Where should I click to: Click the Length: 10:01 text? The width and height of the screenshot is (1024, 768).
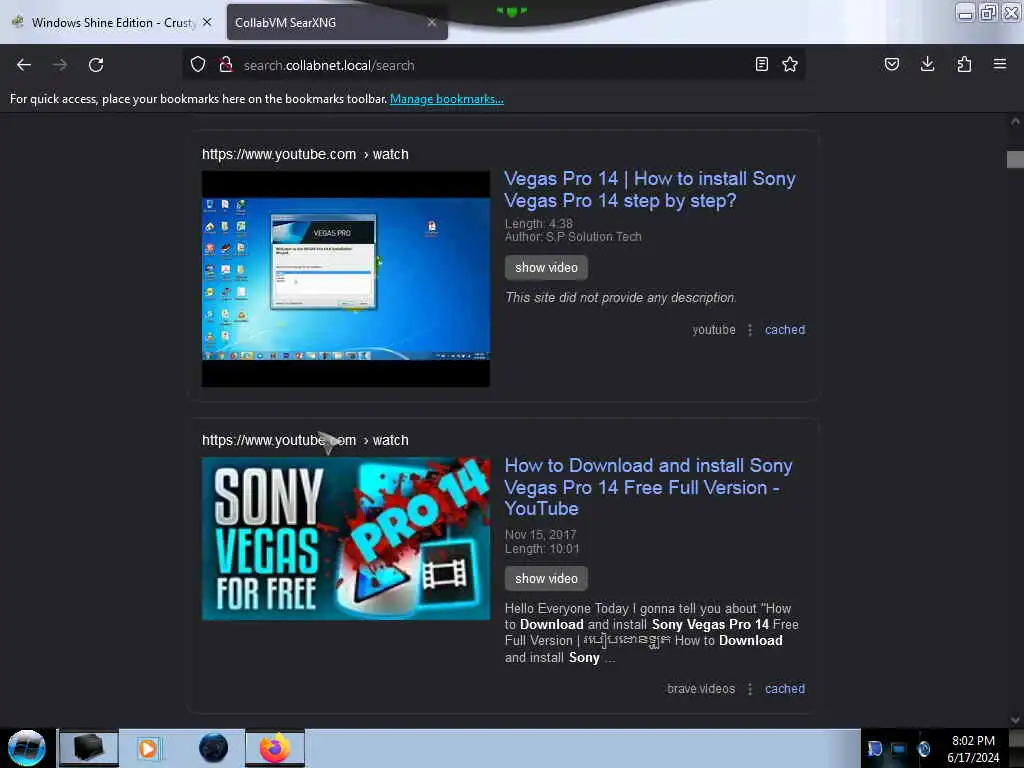coord(542,549)
